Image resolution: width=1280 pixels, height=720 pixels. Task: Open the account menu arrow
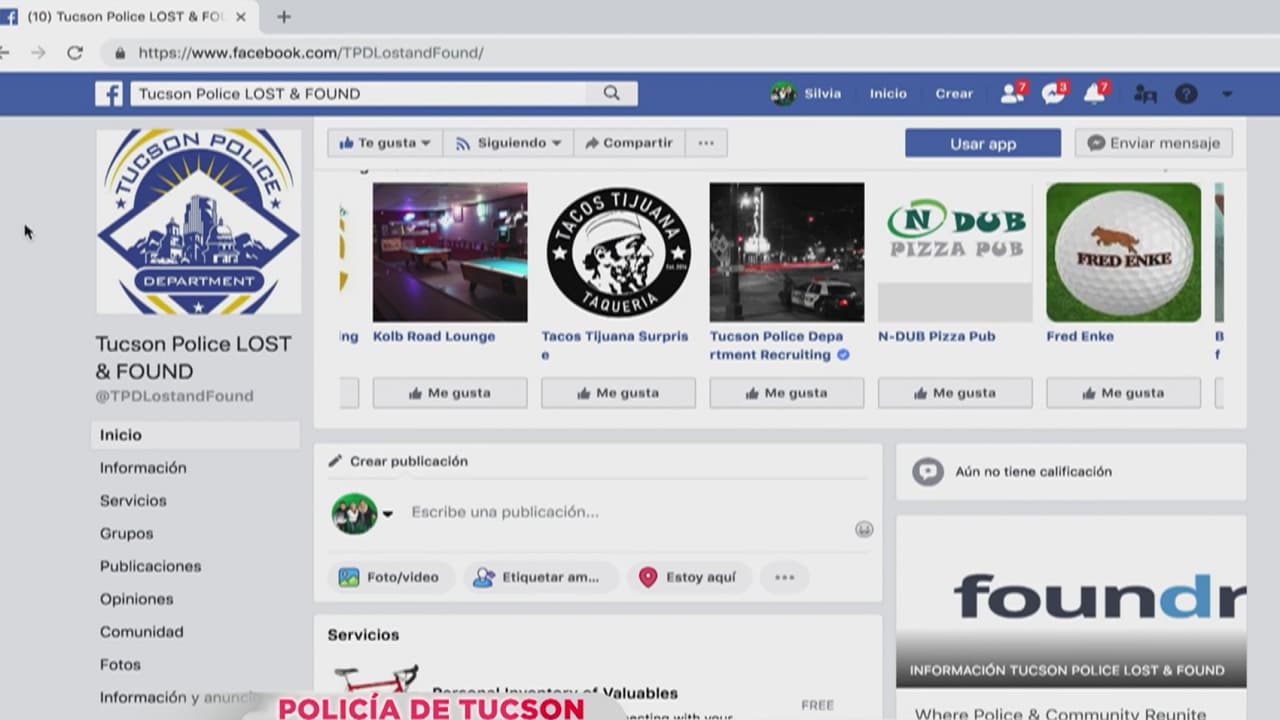1227,94
